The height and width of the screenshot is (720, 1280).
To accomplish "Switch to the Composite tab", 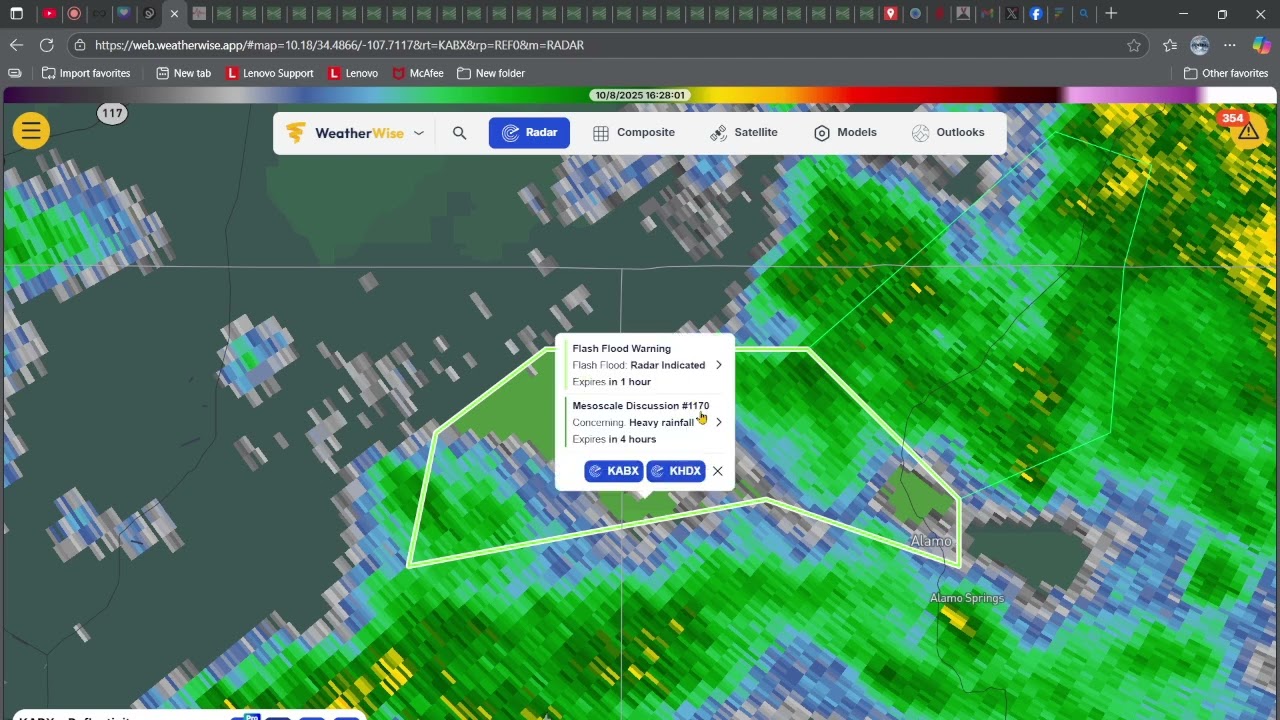I will [x=634, y=133].
